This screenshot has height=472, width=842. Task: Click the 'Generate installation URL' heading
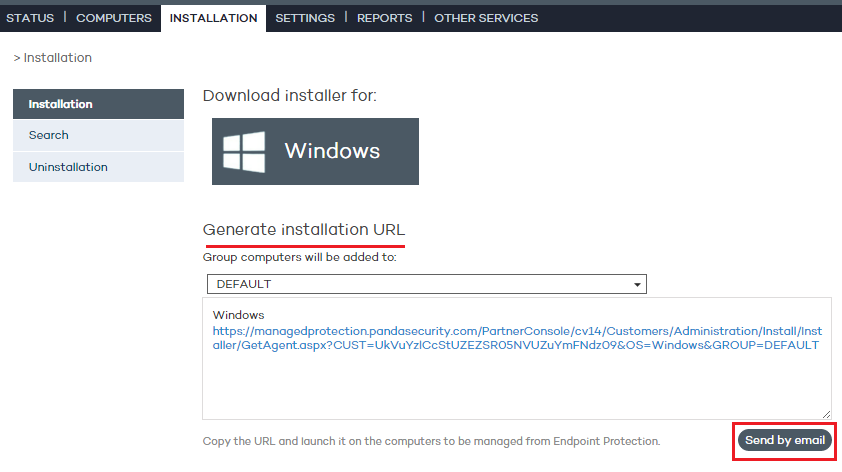click(x=304, y=230)
